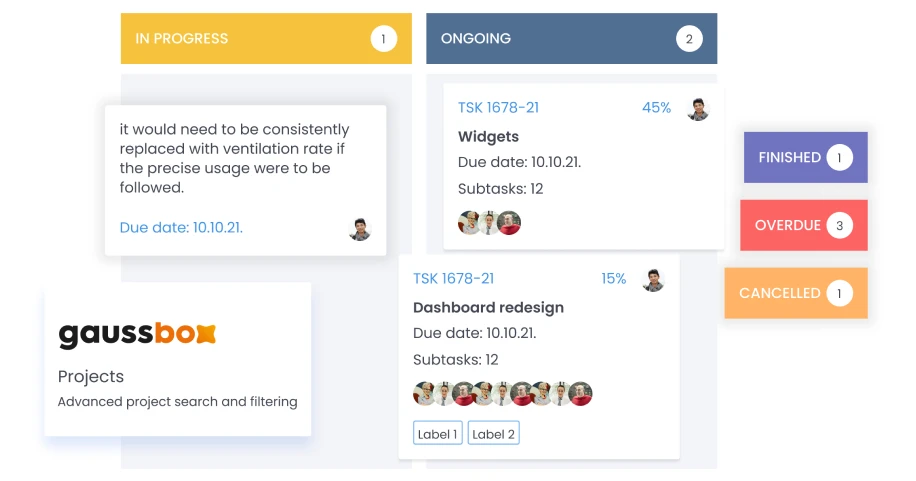Screen dimensions: 916x481
Task: Click the gaussbox logo
Action: pyautogui.click(x=137, y=334)
